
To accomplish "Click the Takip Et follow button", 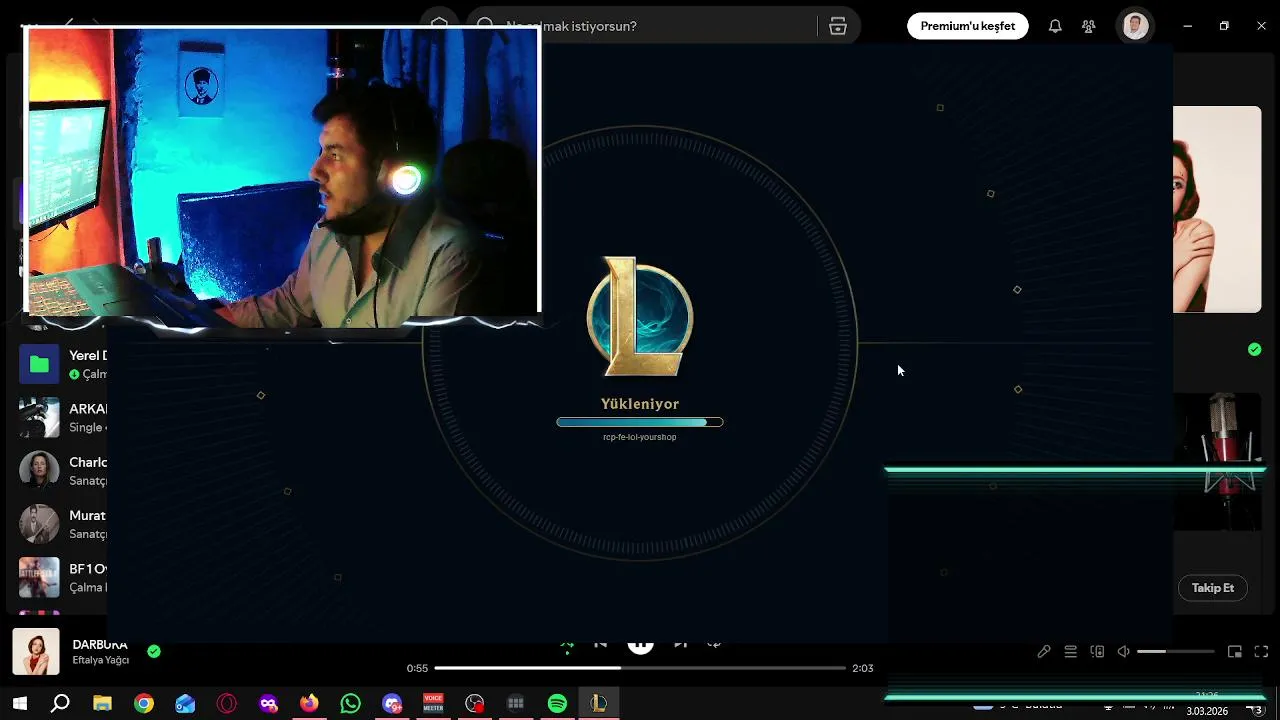I will [x=1213, y=588].
